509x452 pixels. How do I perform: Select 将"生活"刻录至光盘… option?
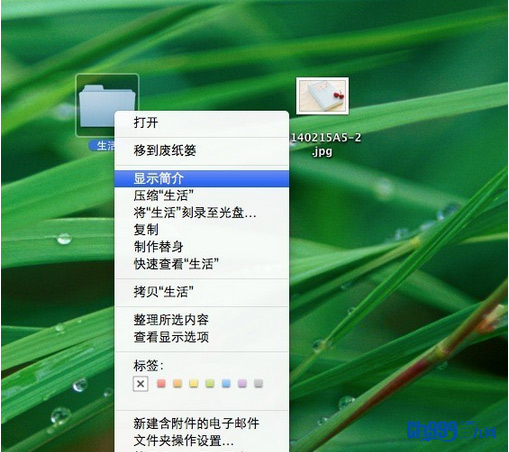202,213
